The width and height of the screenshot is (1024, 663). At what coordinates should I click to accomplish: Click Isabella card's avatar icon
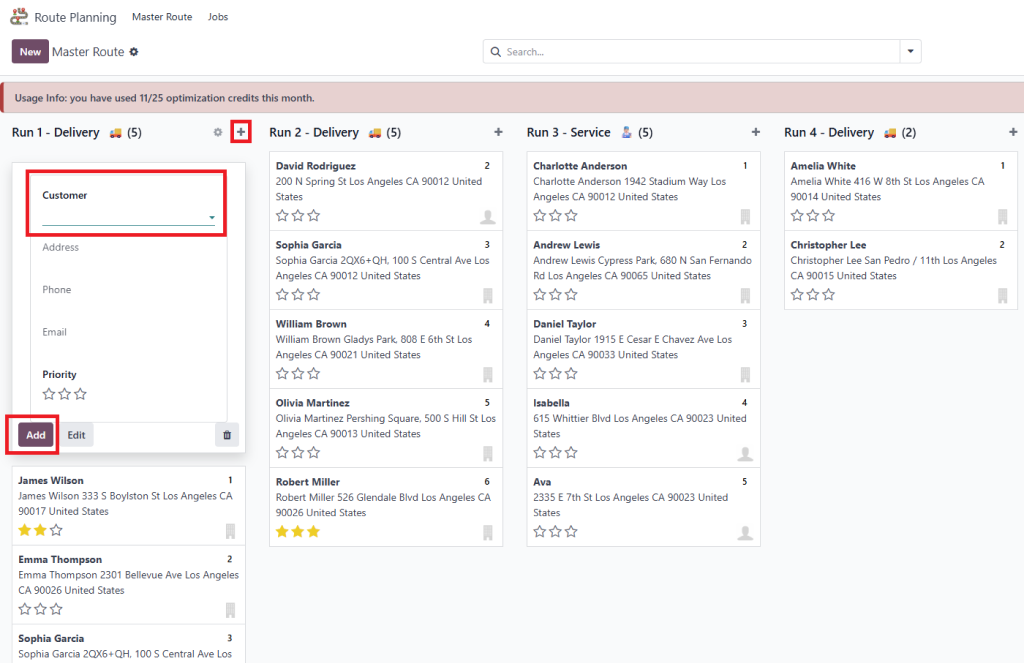745,454
